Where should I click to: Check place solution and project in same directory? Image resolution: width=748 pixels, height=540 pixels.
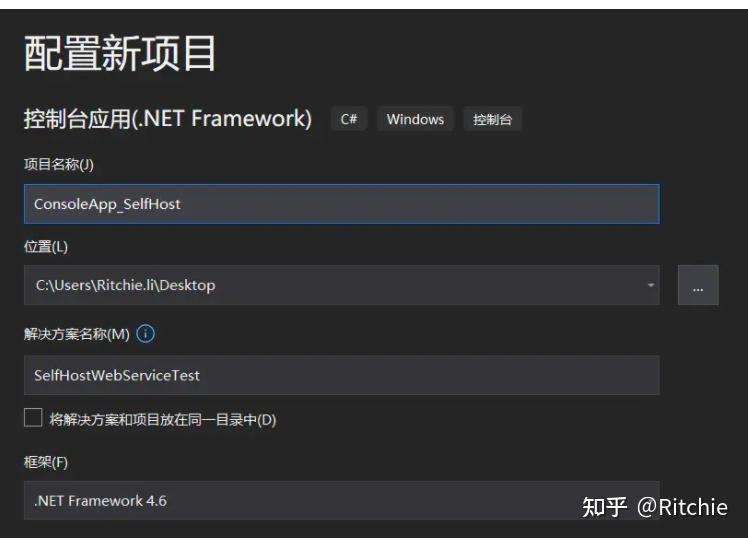(x=33, y=417)
